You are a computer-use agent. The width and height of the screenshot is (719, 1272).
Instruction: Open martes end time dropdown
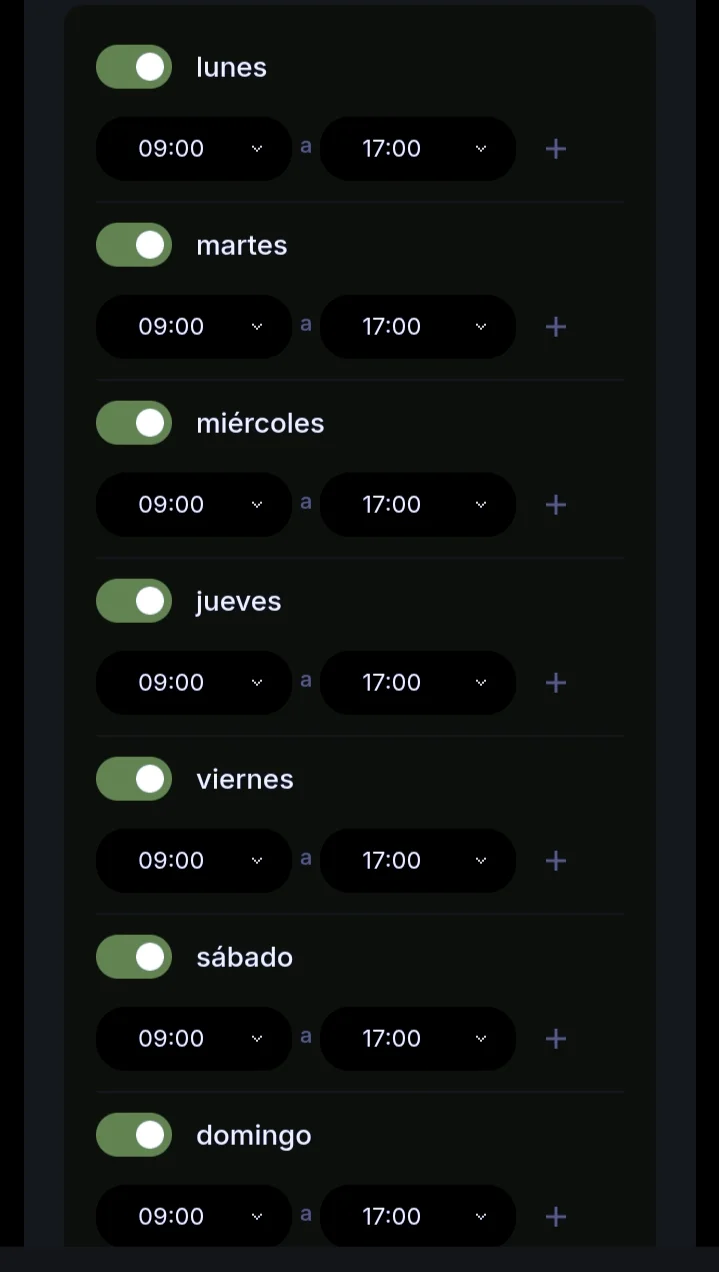[x=418, y=327]
